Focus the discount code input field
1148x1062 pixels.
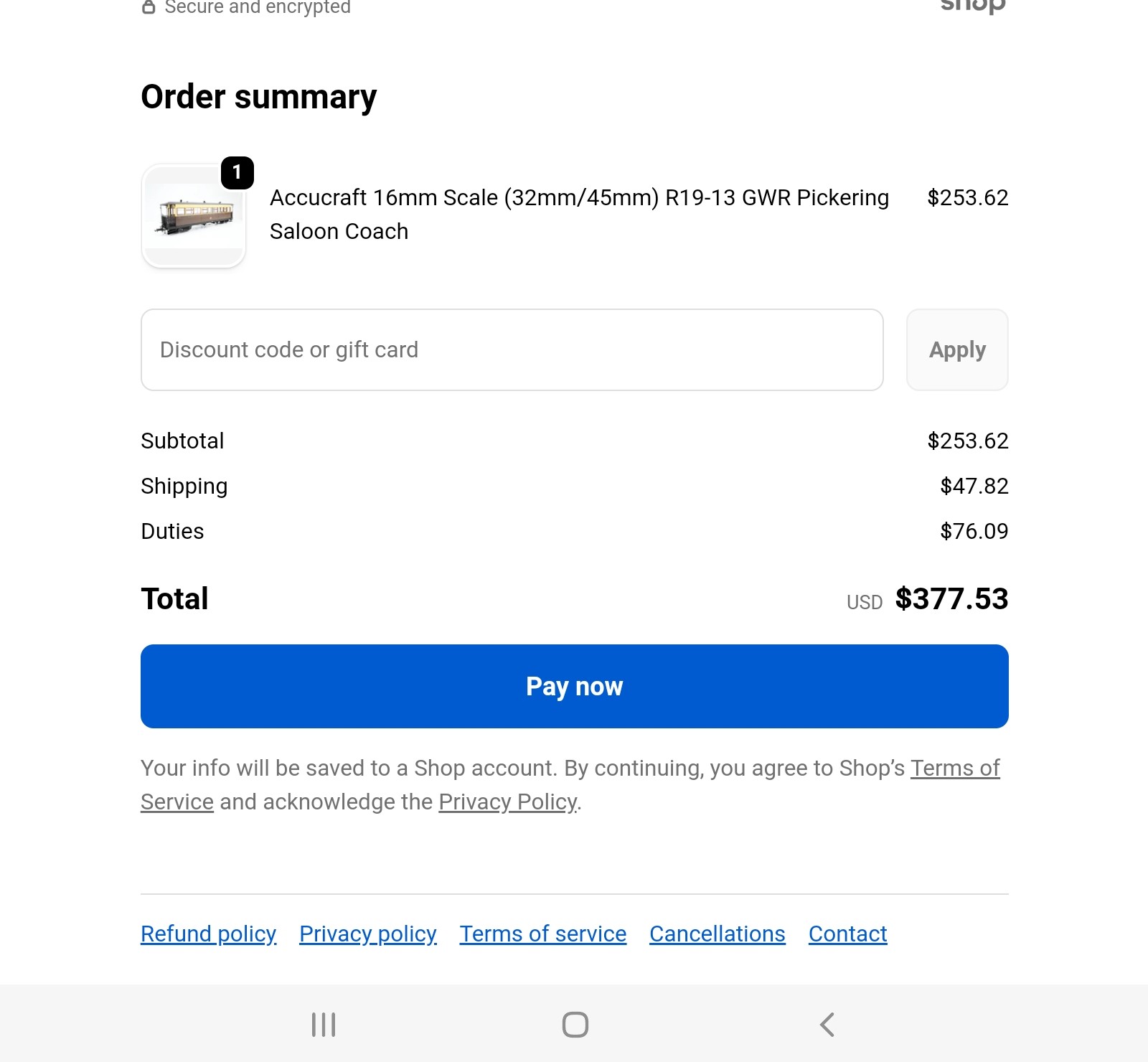(x=512, y=350)
